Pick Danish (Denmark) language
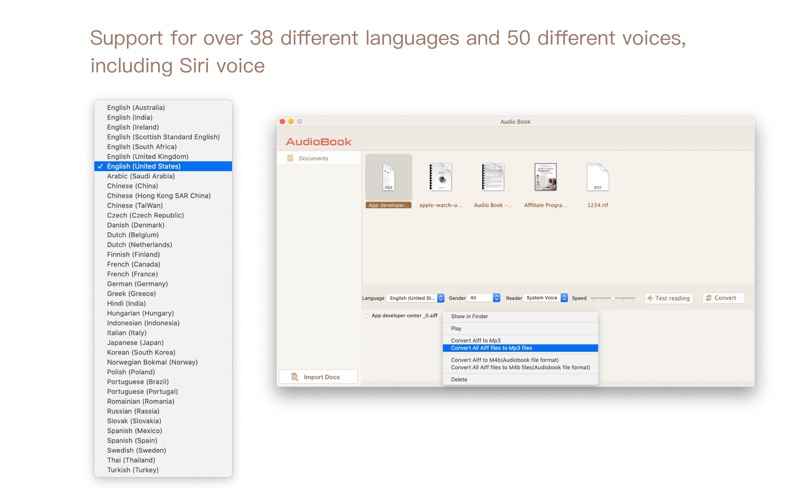This screenshot has width=800, height=500. [x=163, y=225]
